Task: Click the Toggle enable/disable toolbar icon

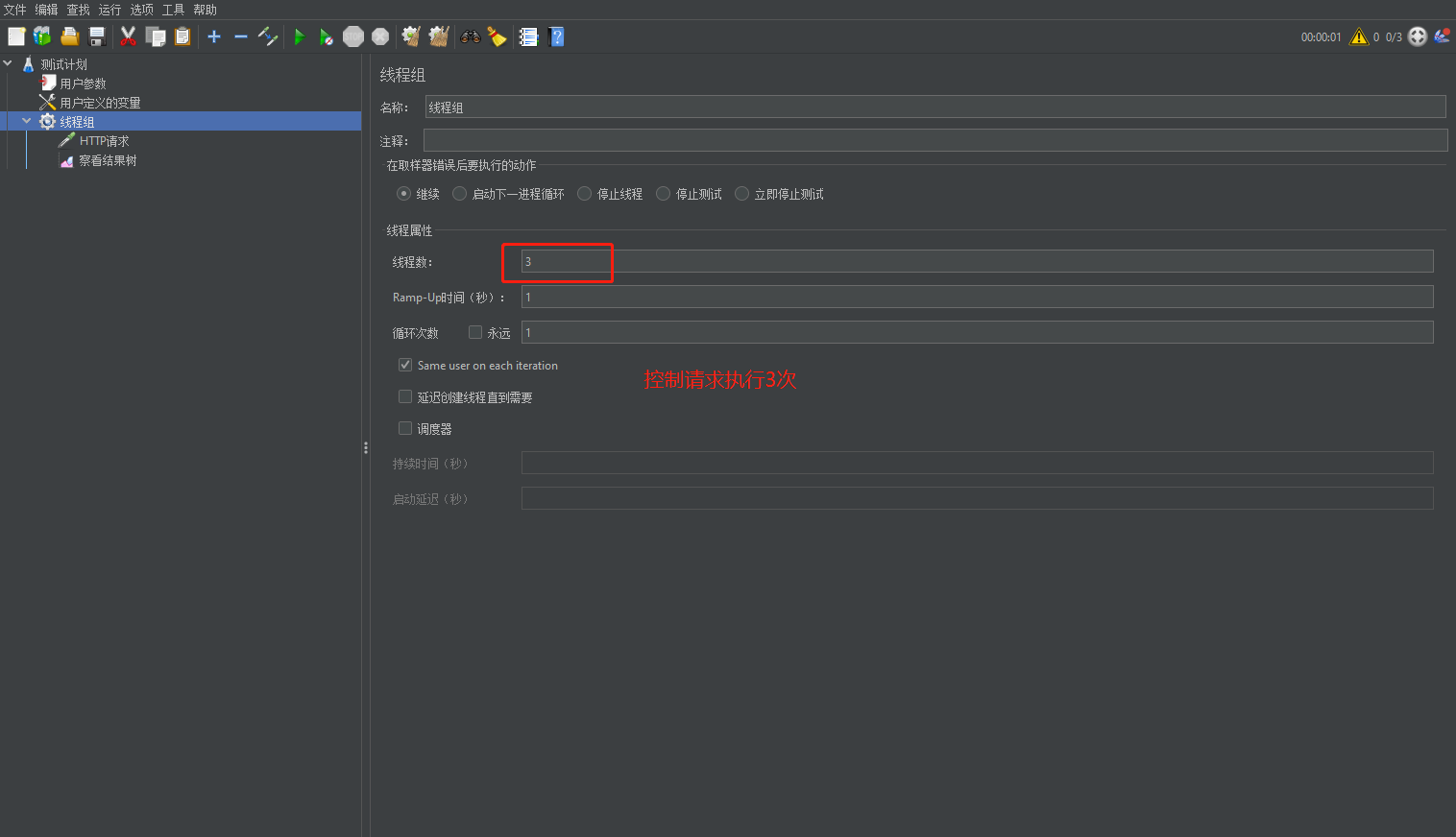Action: tap(268, 36)
